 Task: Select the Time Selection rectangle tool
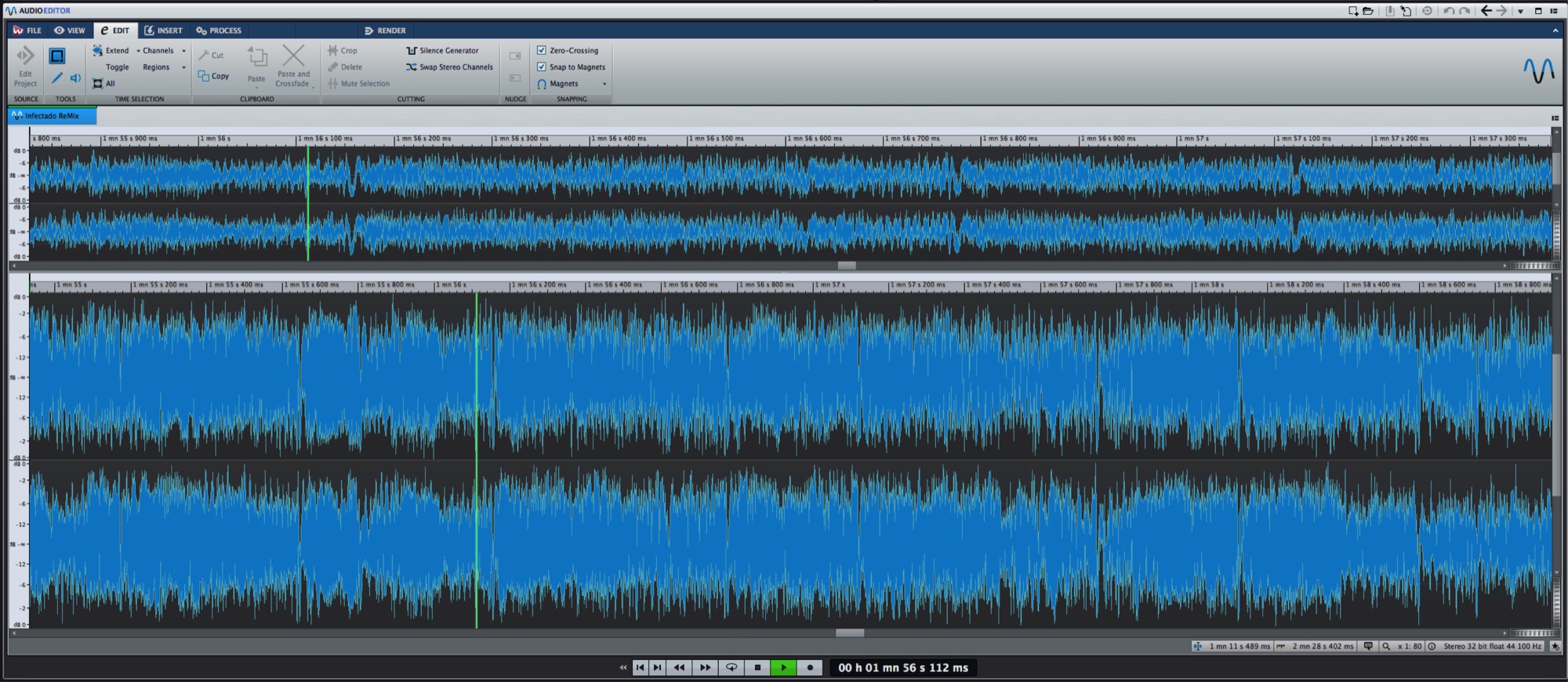[x=57, y=56]
